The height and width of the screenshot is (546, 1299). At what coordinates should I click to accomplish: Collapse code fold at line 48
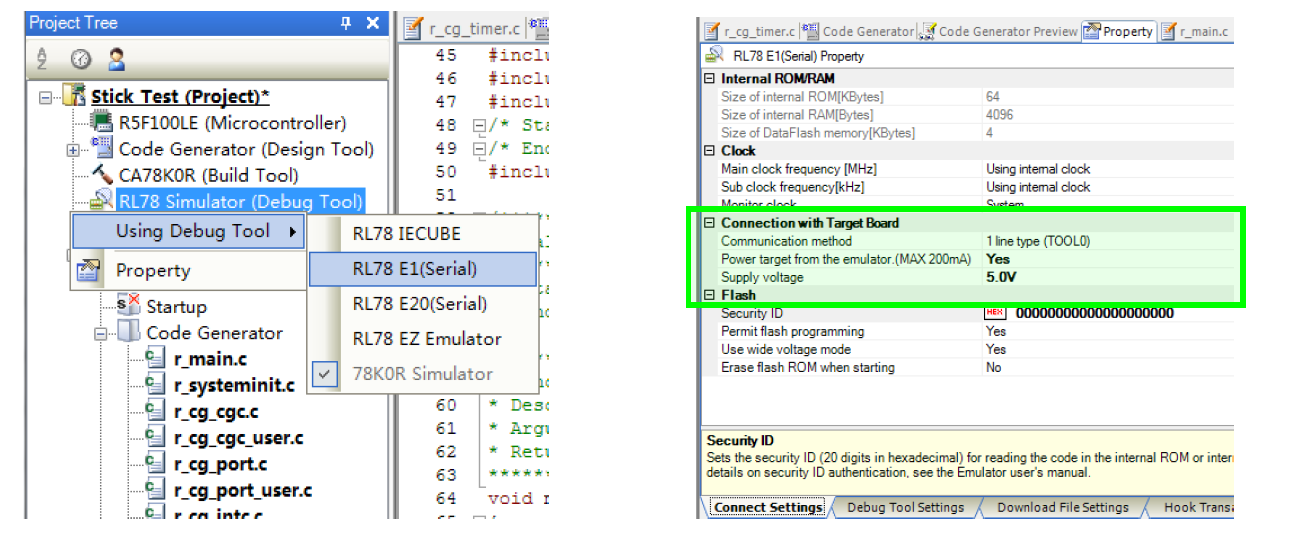[479, 126]
